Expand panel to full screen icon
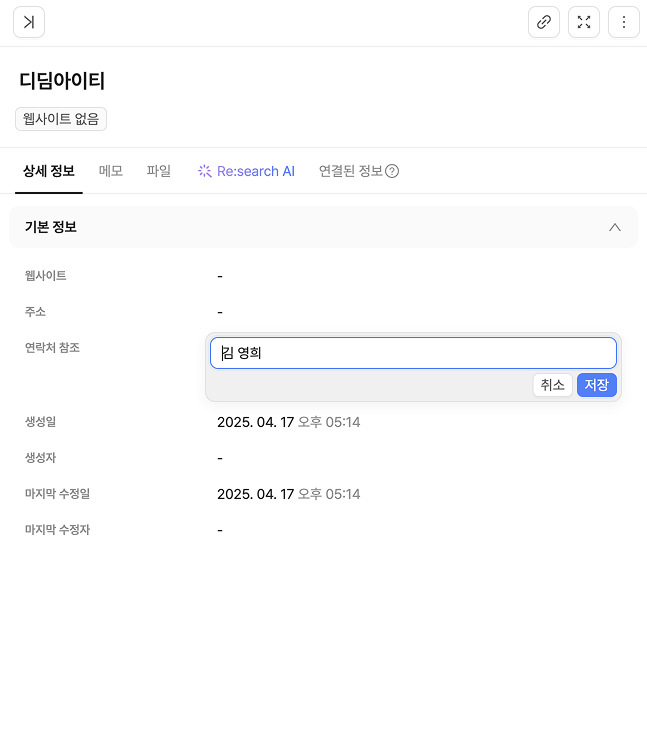The width and height of the screenshot is (647, 737). point(584,22)
